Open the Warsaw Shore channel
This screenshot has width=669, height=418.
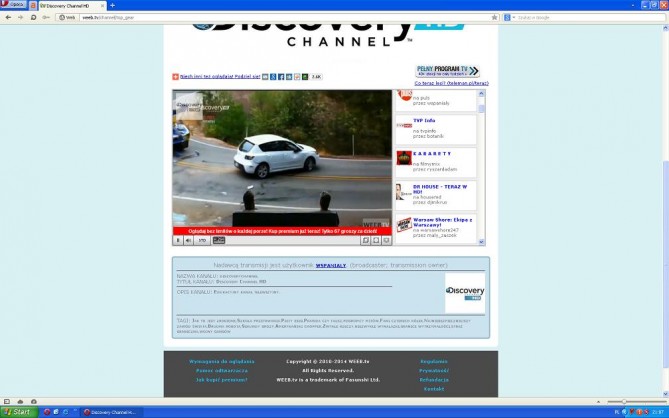442,222
